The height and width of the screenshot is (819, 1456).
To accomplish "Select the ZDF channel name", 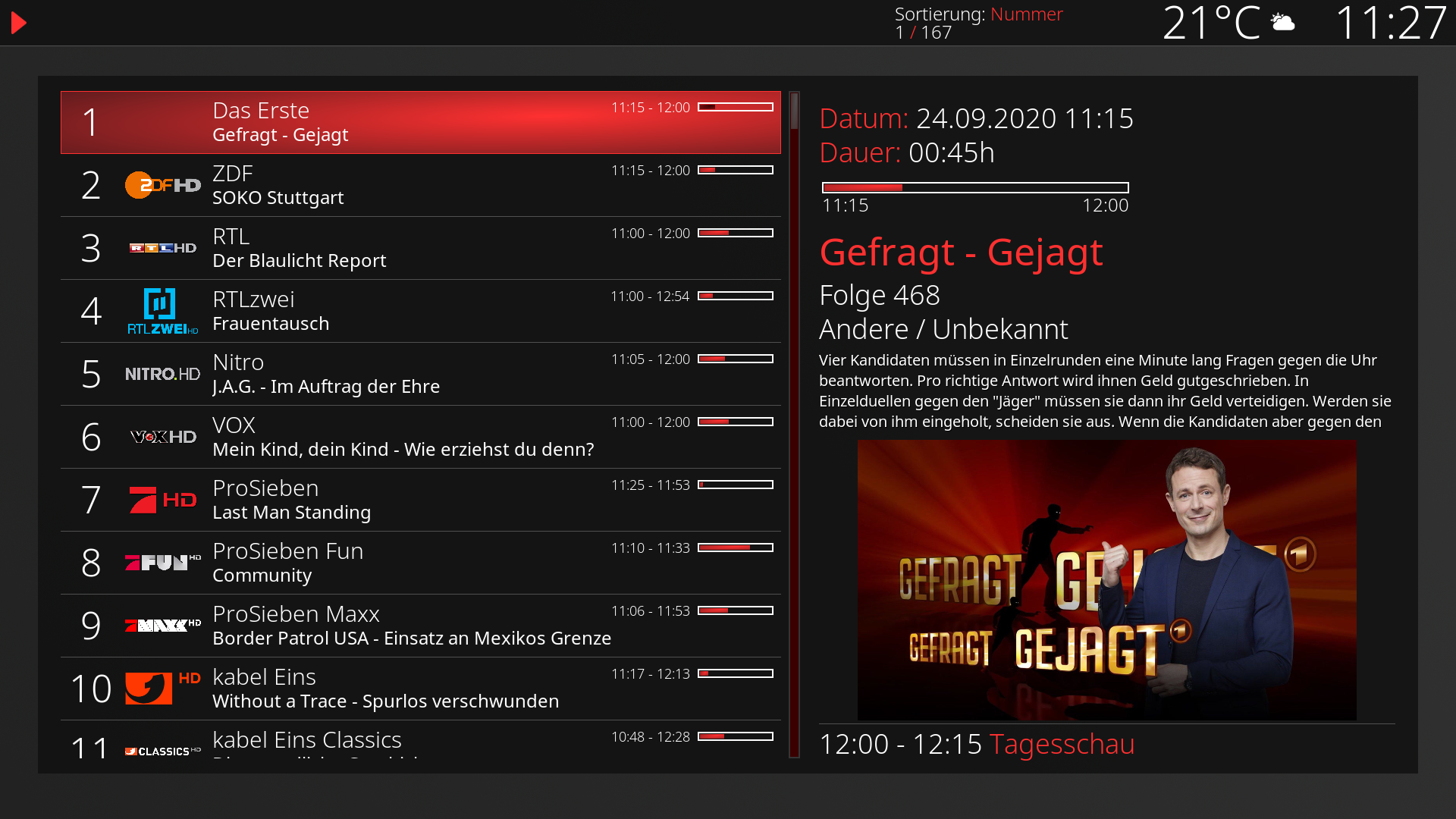I will click(233, 173).
